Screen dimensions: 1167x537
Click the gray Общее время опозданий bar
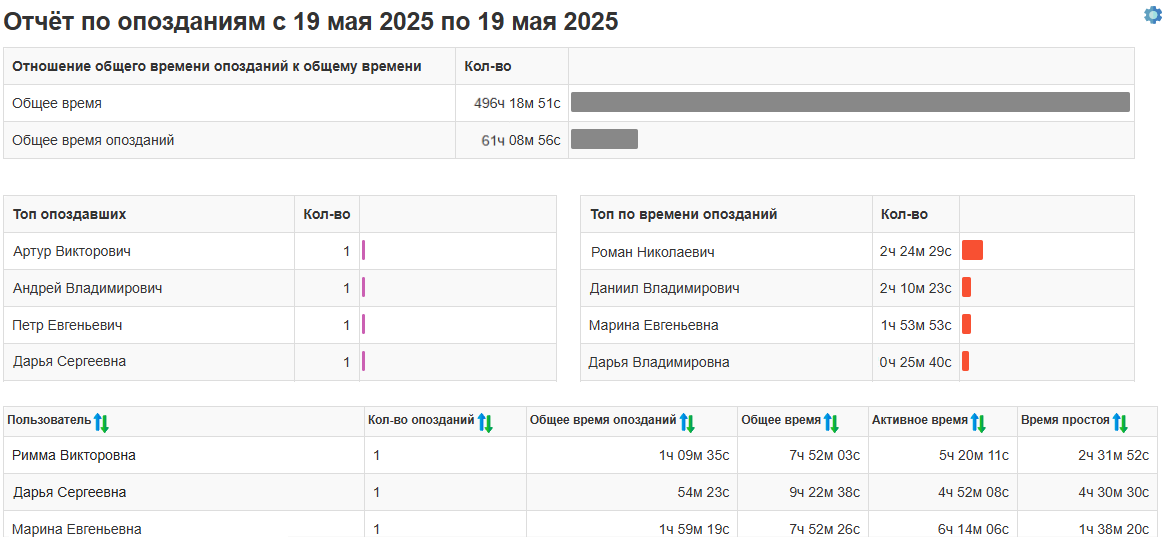point(604,139)
